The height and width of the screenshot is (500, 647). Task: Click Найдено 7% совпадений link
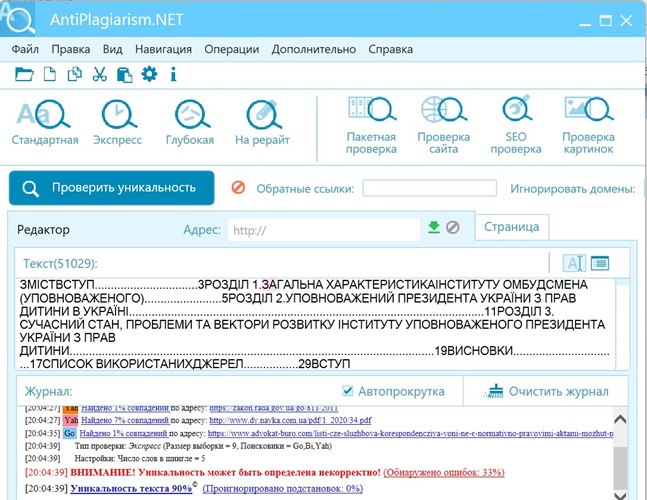(125, 420)
